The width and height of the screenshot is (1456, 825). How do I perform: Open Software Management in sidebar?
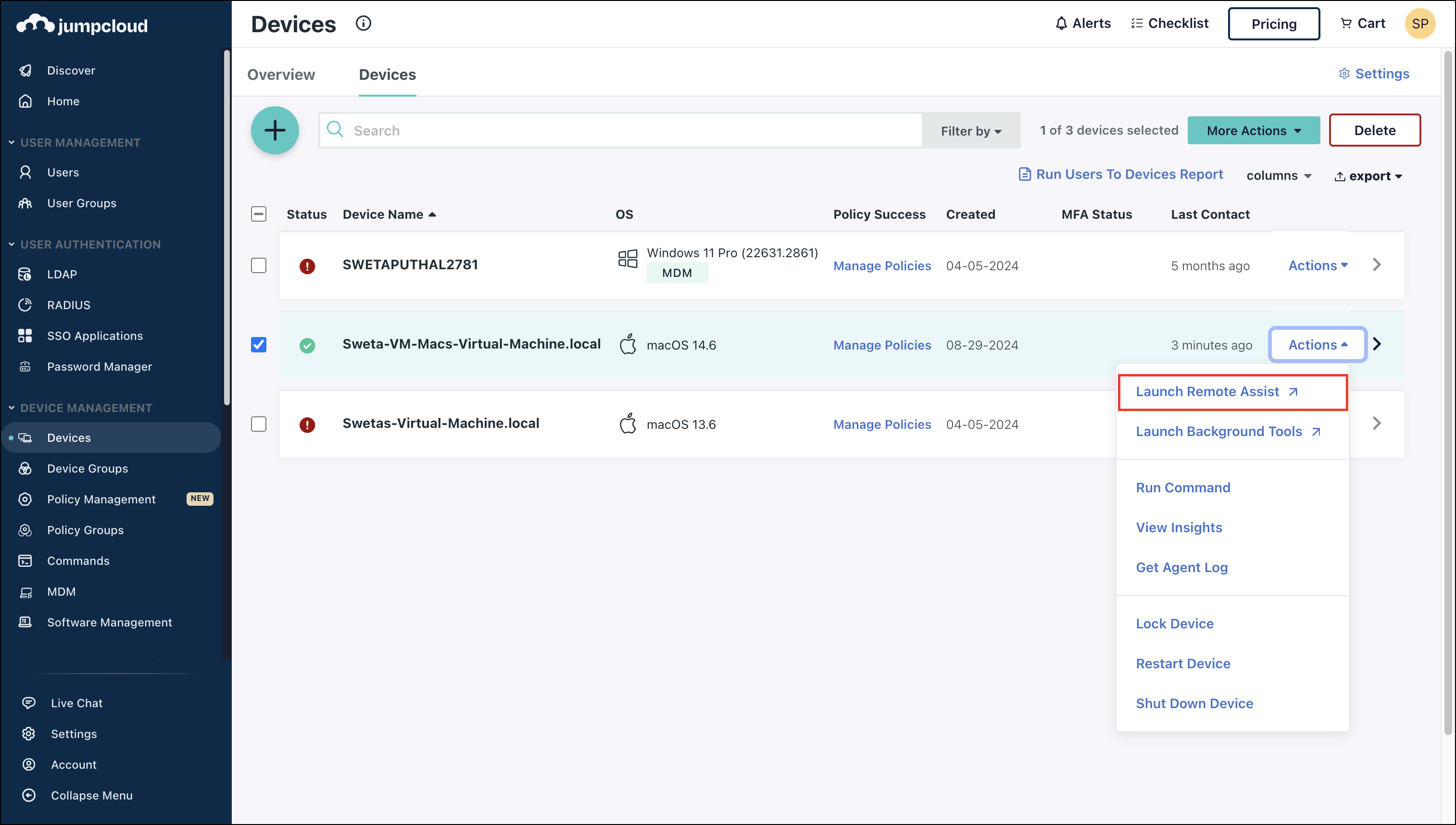coord(109,622)
